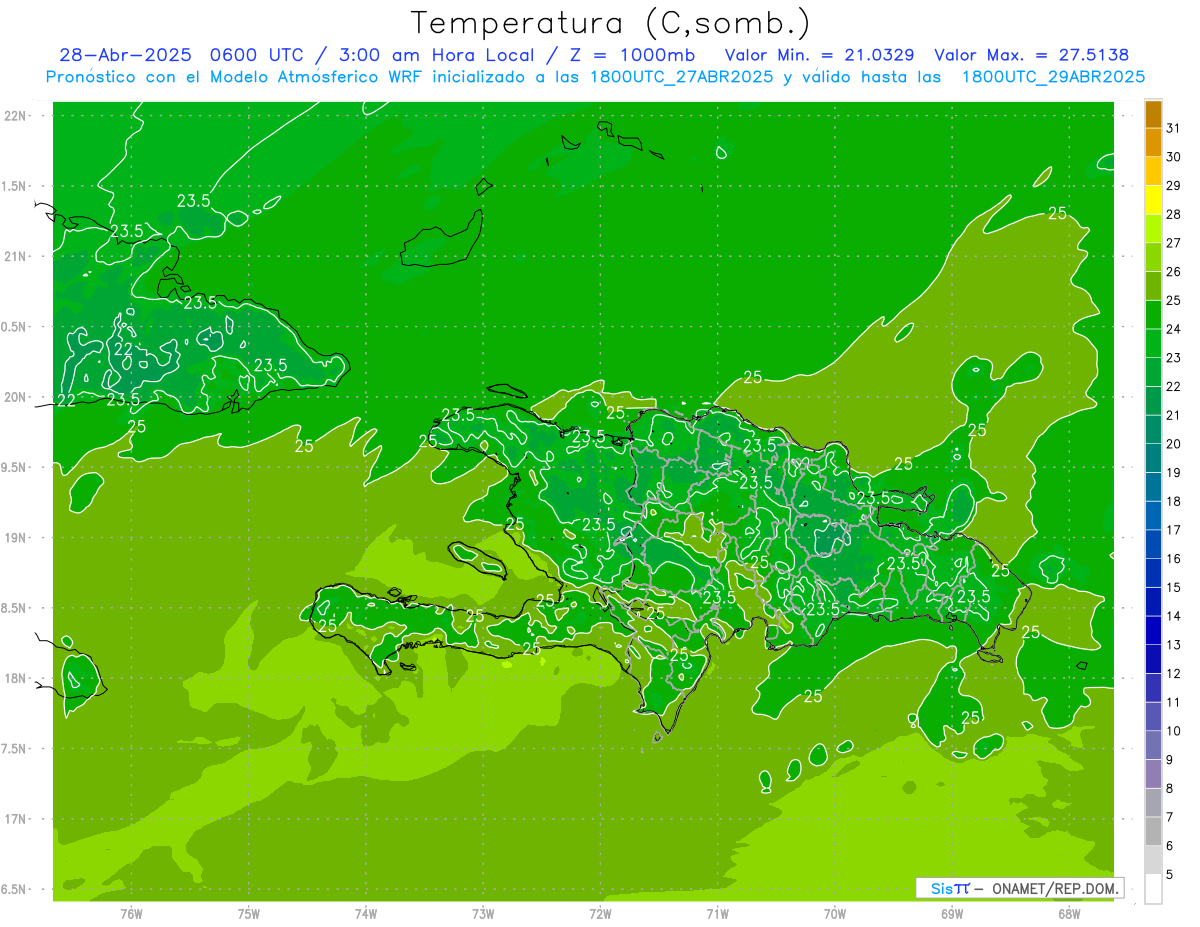Click legend swatch between 30 and 31
This screenshot has height=927, width=1200.
tap(1153, 142)
